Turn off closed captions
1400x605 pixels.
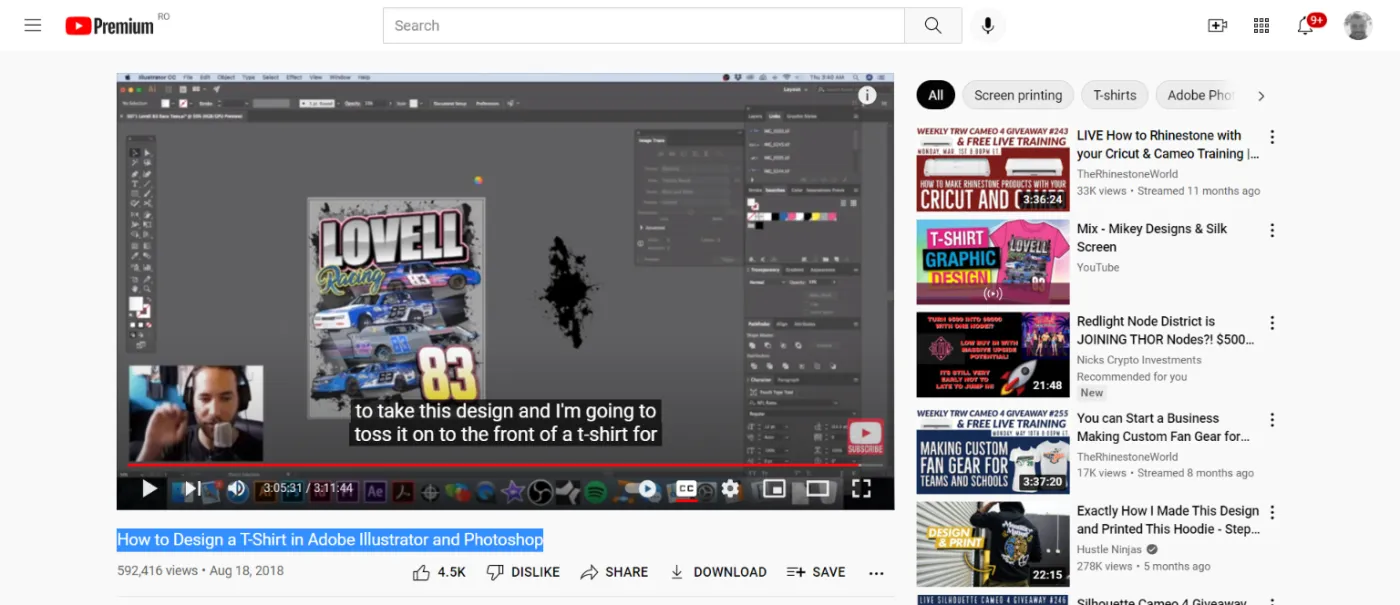point(686,489)
